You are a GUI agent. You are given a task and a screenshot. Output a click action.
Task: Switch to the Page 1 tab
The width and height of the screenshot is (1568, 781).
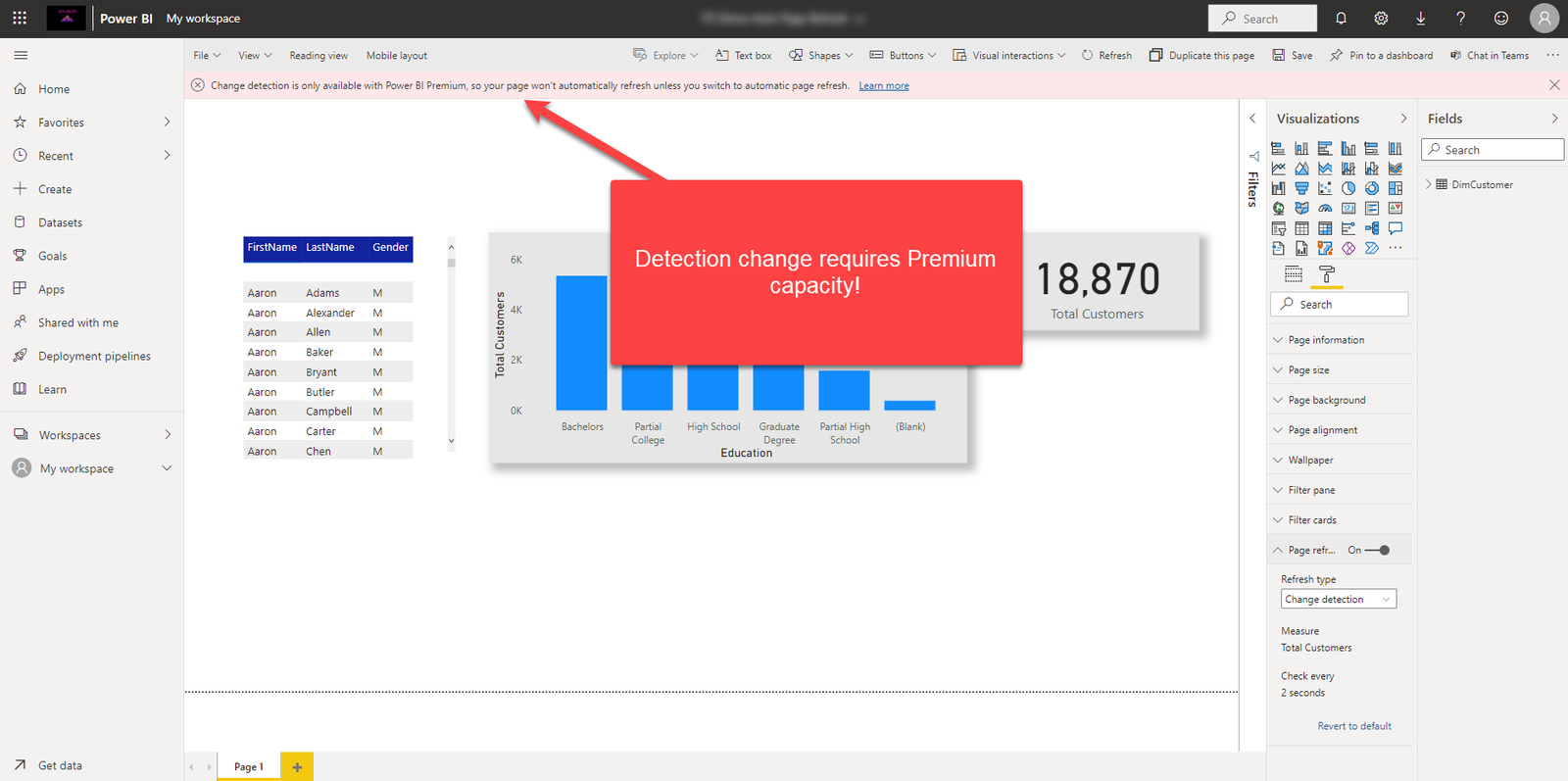click(x=249, y=766)
